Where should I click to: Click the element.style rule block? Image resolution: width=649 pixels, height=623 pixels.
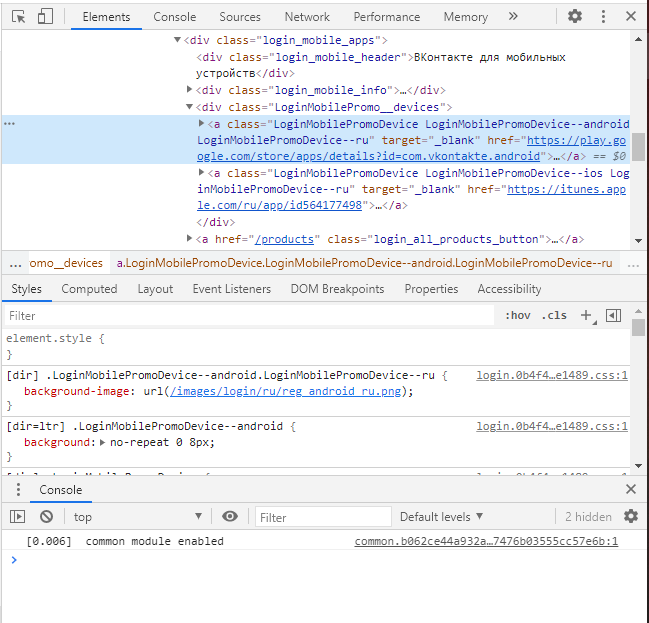point(317,346)
